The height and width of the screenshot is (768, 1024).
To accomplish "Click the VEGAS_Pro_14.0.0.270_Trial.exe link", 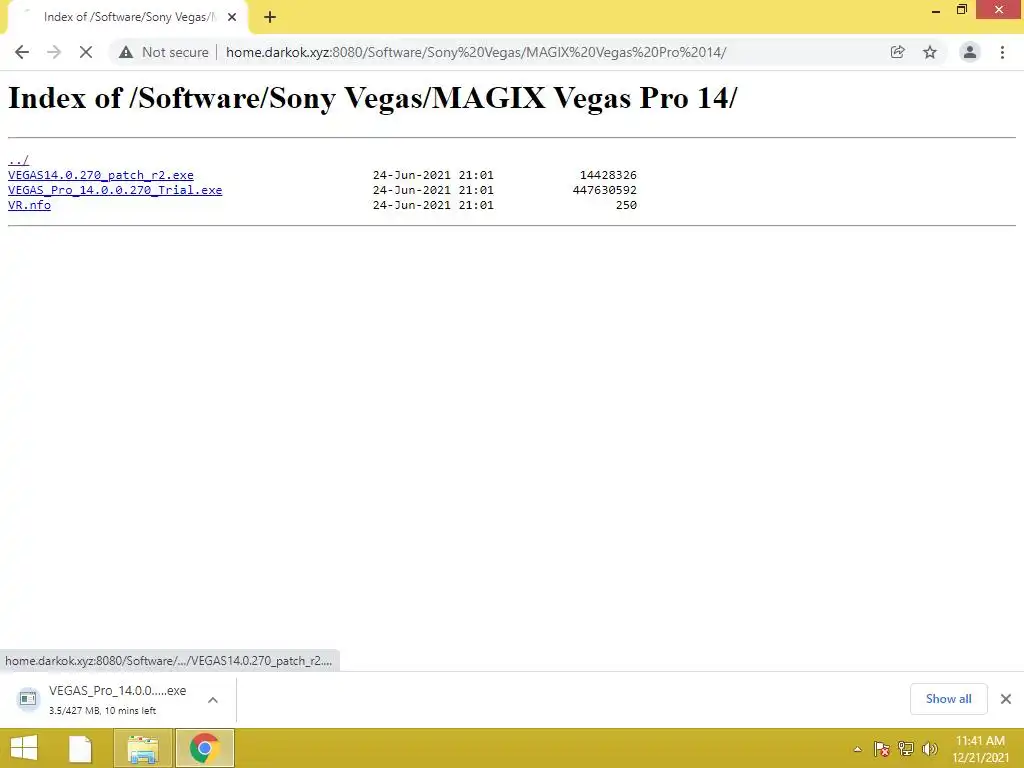I will pos(115,190).
